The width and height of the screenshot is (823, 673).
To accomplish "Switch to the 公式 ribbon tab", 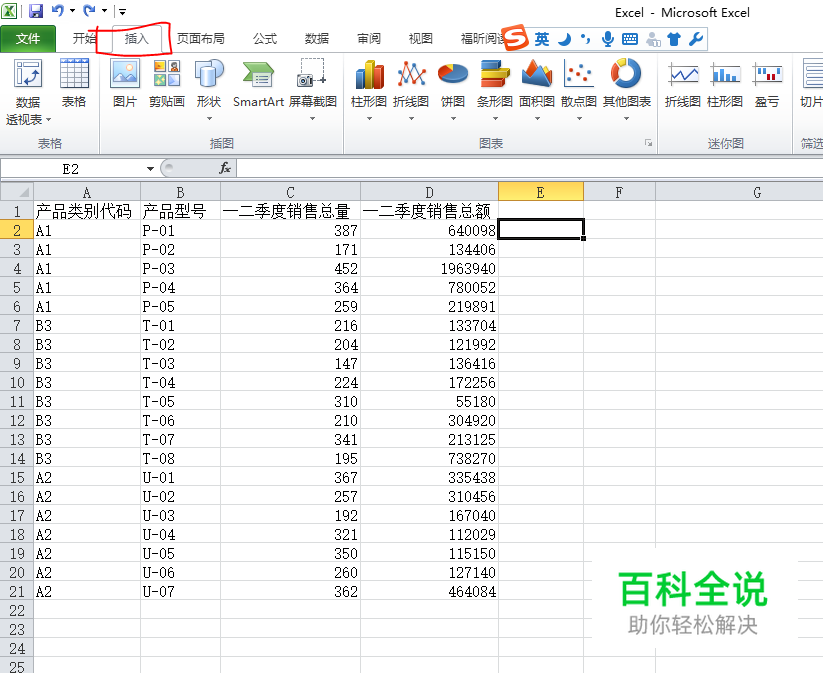I will pyautogui.click(x=265, y=38).
